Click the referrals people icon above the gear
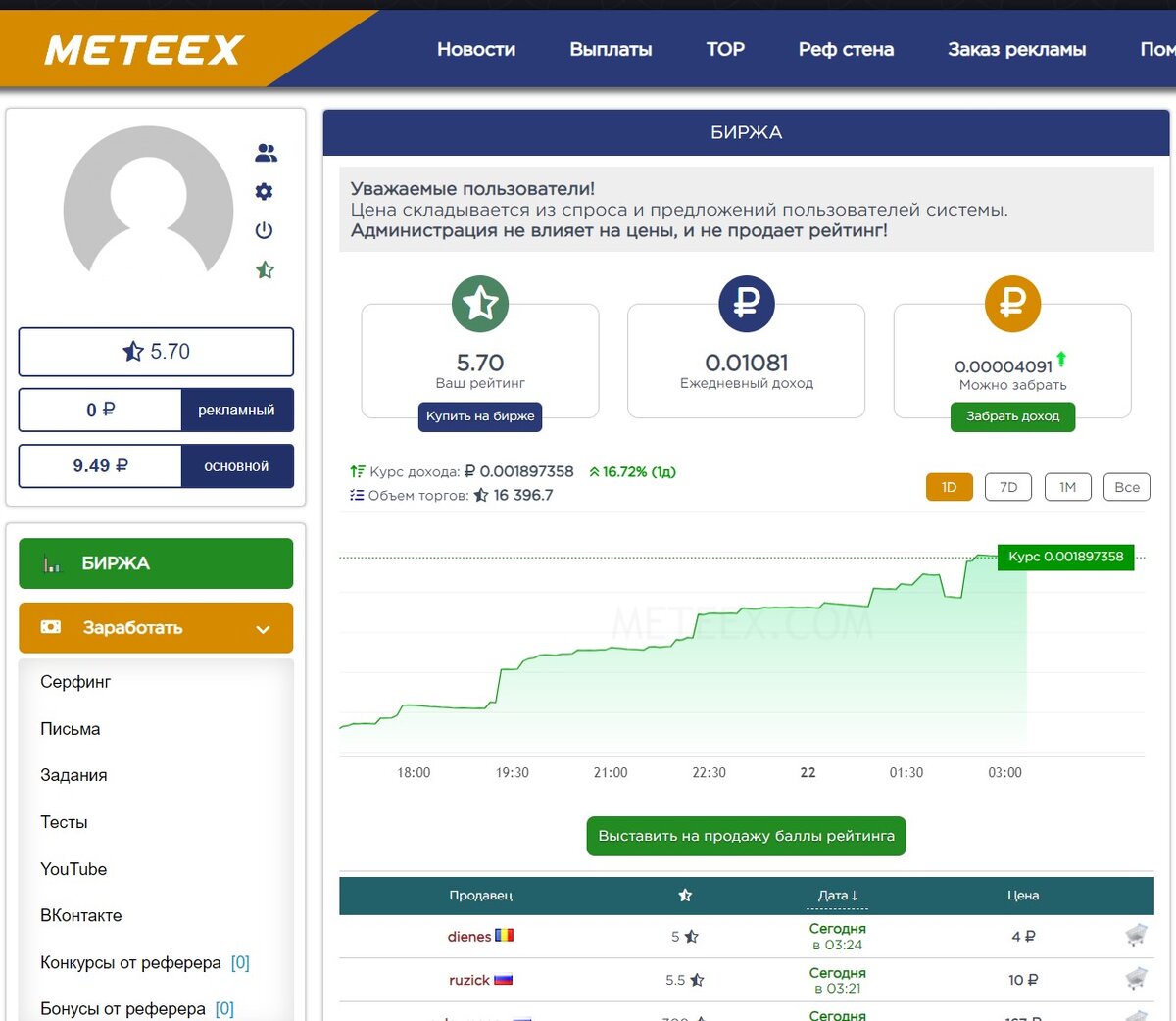 (x=265, y=153)
